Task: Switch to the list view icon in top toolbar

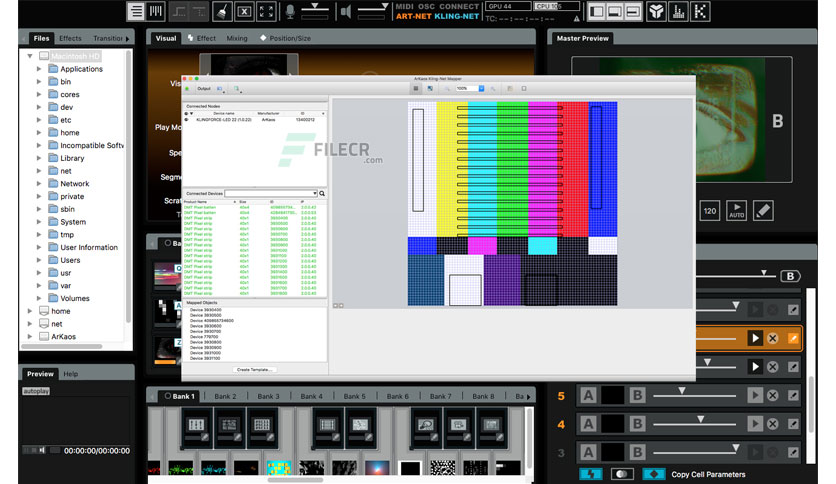Action: click(x=136, y=11)
